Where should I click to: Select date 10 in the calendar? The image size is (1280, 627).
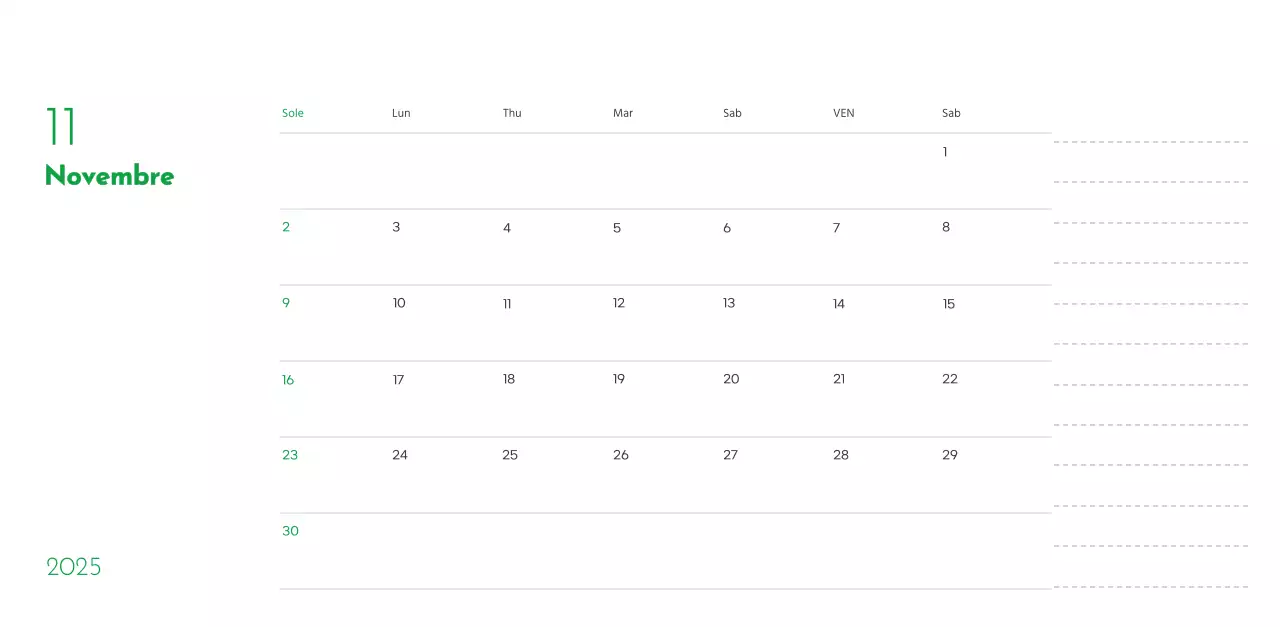click(x=399, y=303)
